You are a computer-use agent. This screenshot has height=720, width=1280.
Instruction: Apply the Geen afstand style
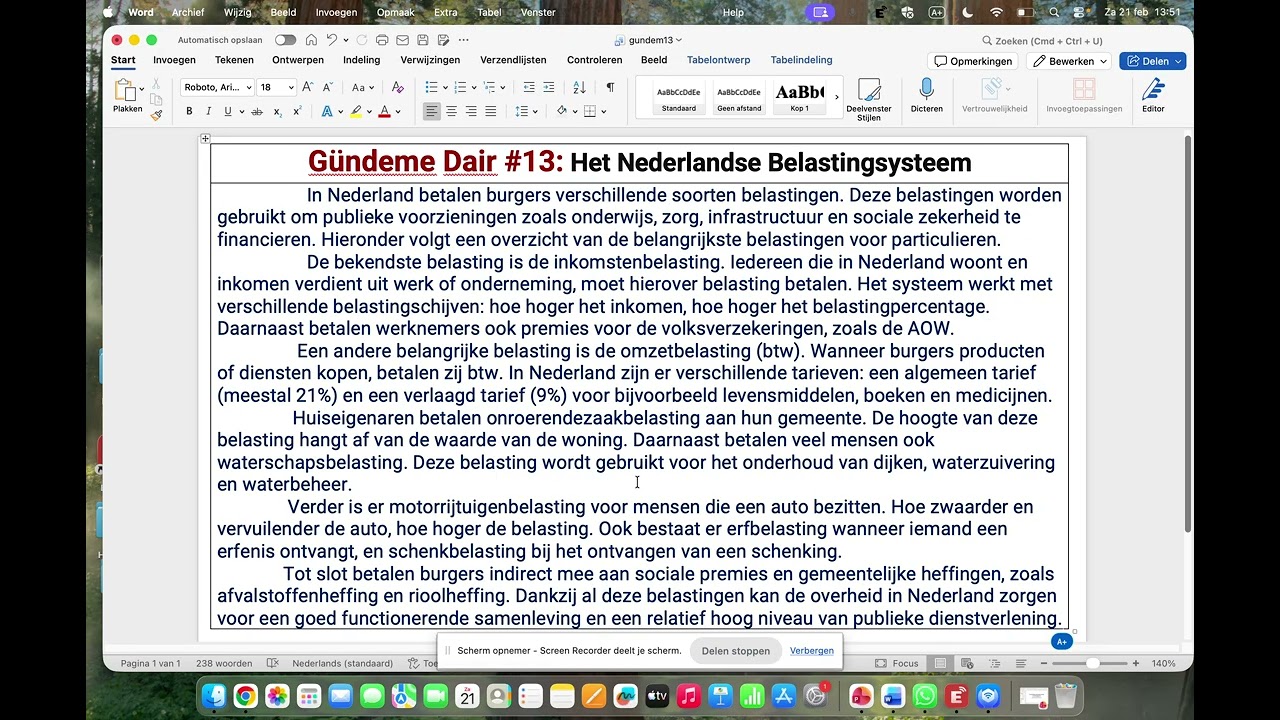(739, 97)
